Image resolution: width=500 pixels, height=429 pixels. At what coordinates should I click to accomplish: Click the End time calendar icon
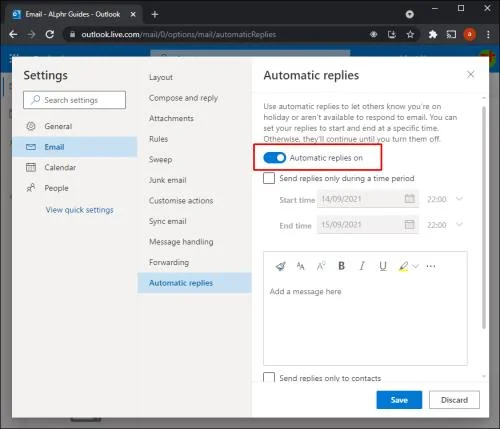[409, 224]
